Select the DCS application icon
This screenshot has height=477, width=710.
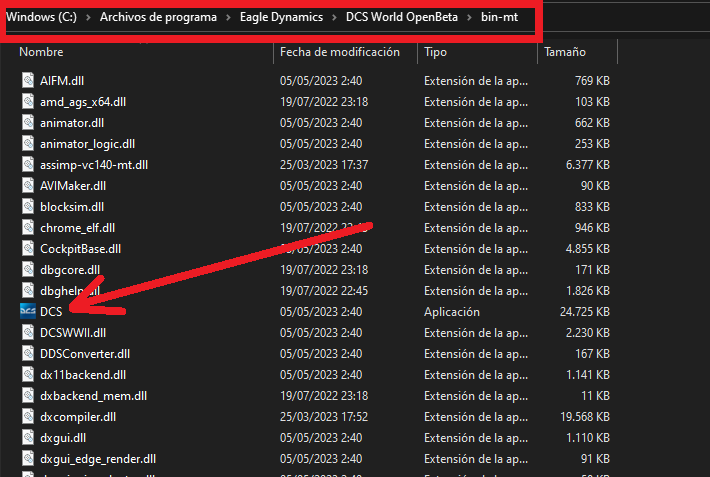[28, 311]
